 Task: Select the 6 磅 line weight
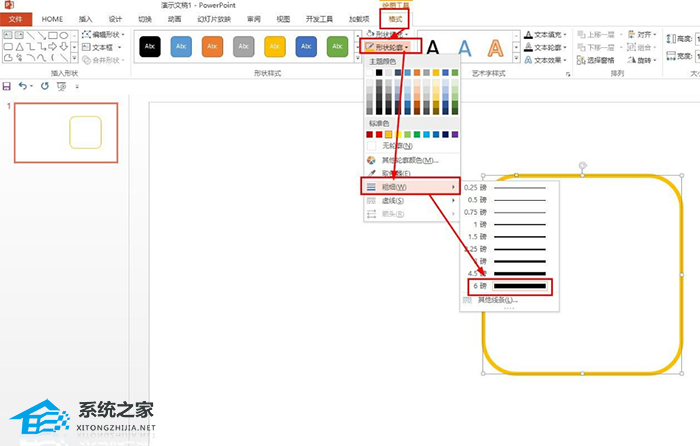[x=509, y=286]
